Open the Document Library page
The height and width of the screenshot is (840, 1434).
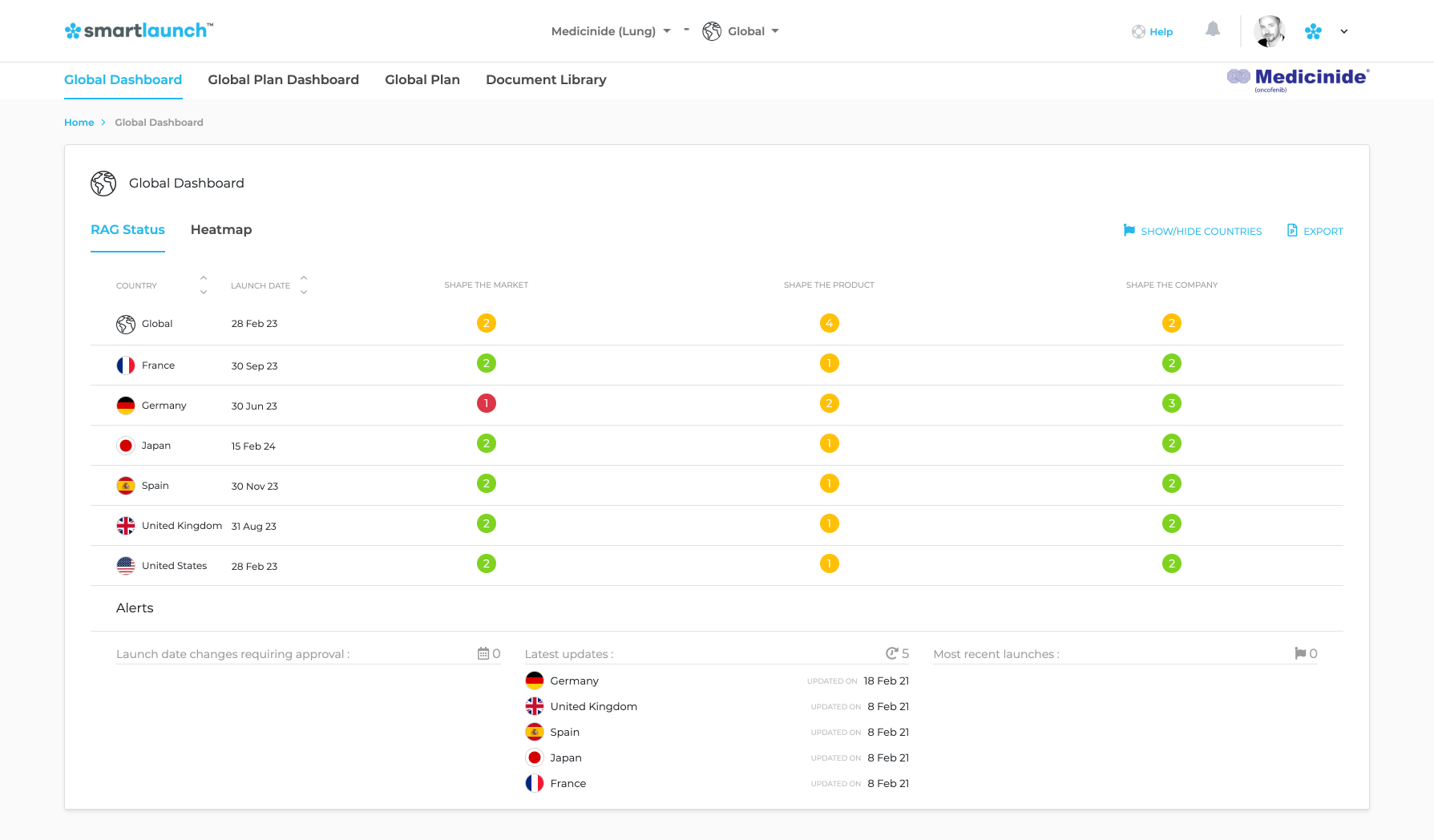(x=546, y=79)
